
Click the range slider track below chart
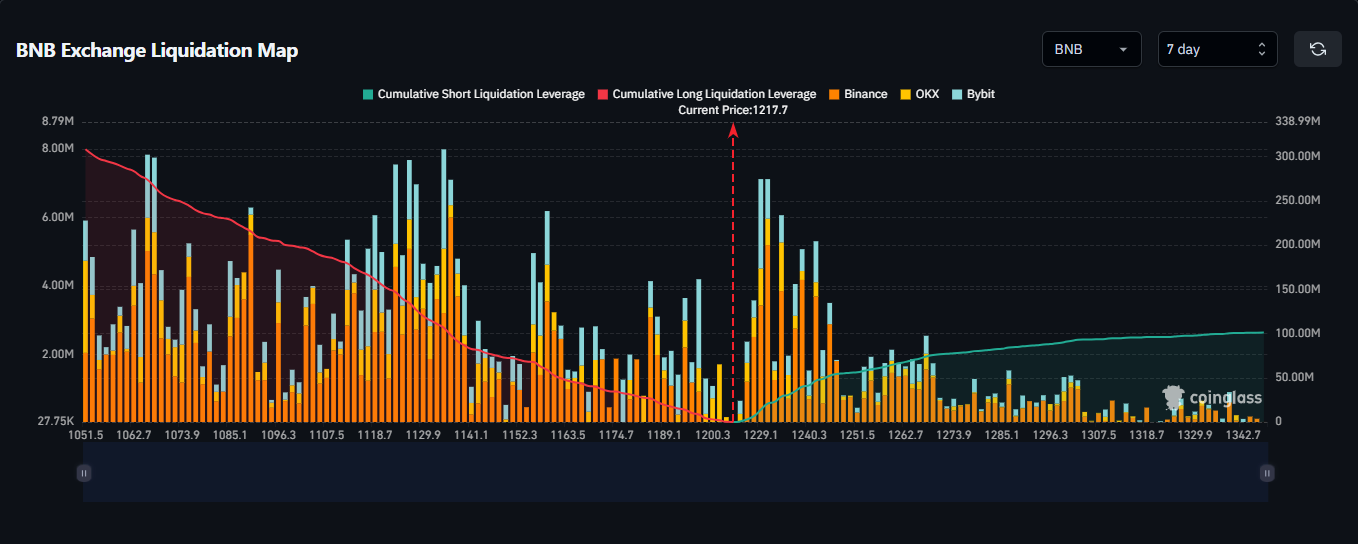(676, 473)
